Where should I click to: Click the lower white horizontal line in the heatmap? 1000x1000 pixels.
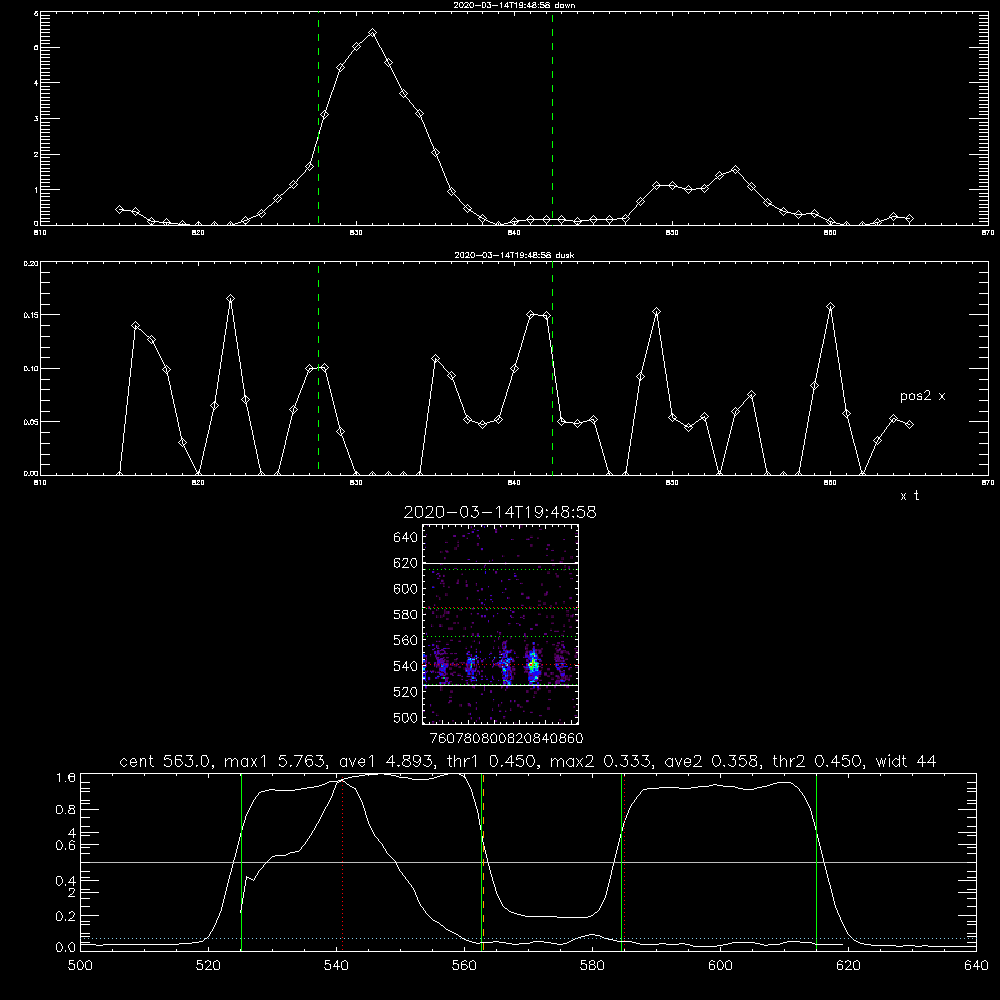click(x=500, y=685)
